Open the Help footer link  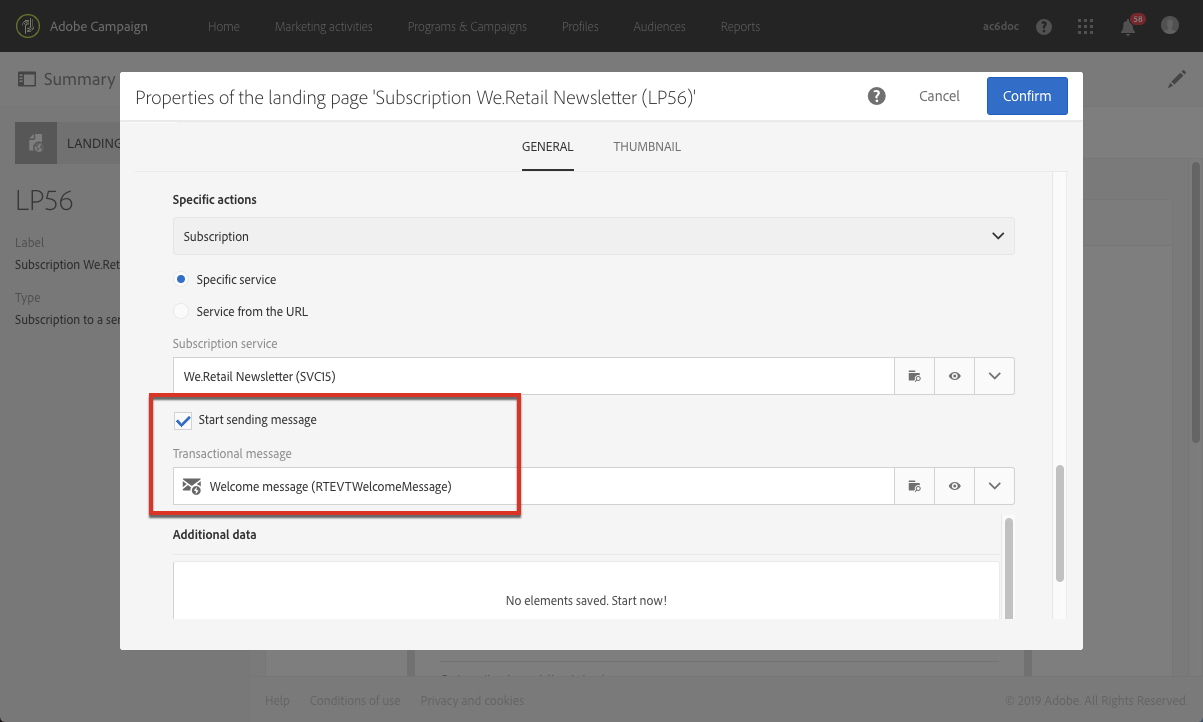point(277,701)
